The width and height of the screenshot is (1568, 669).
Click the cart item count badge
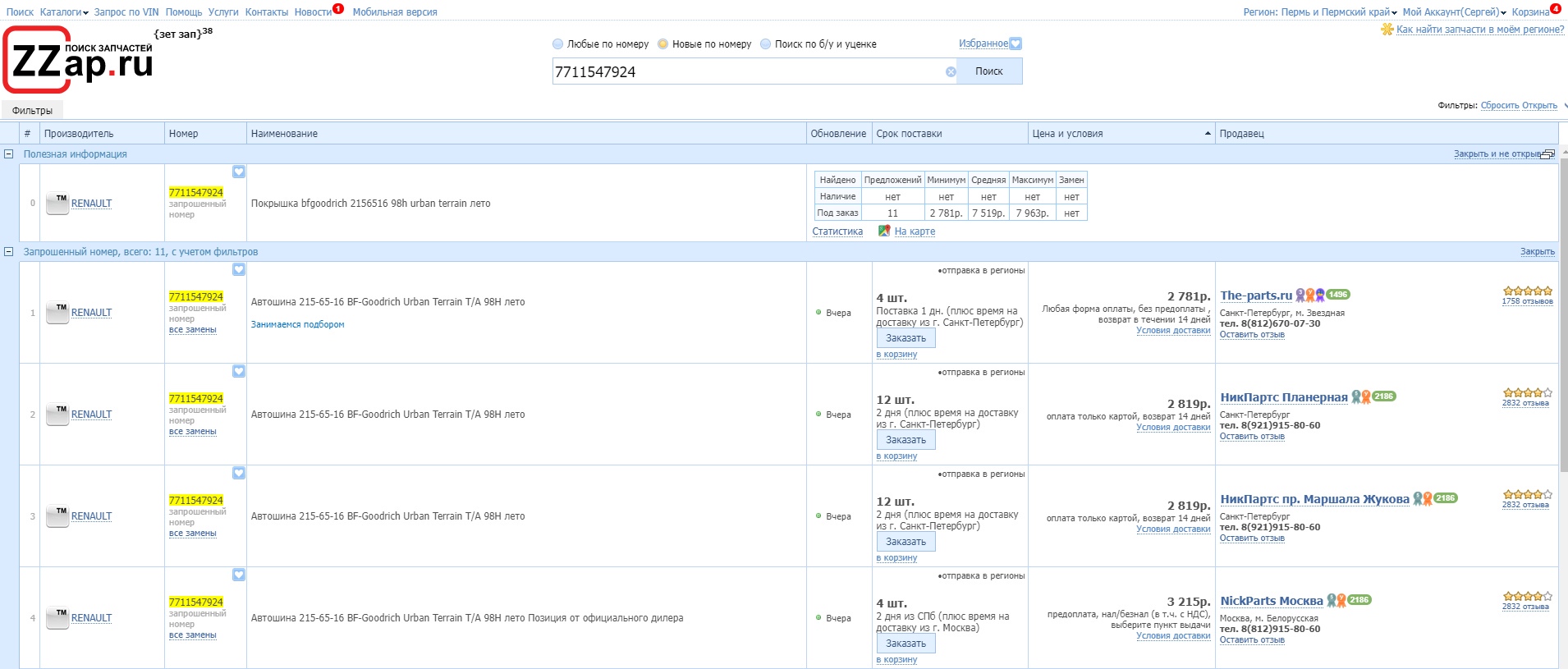coord(1556,9)
